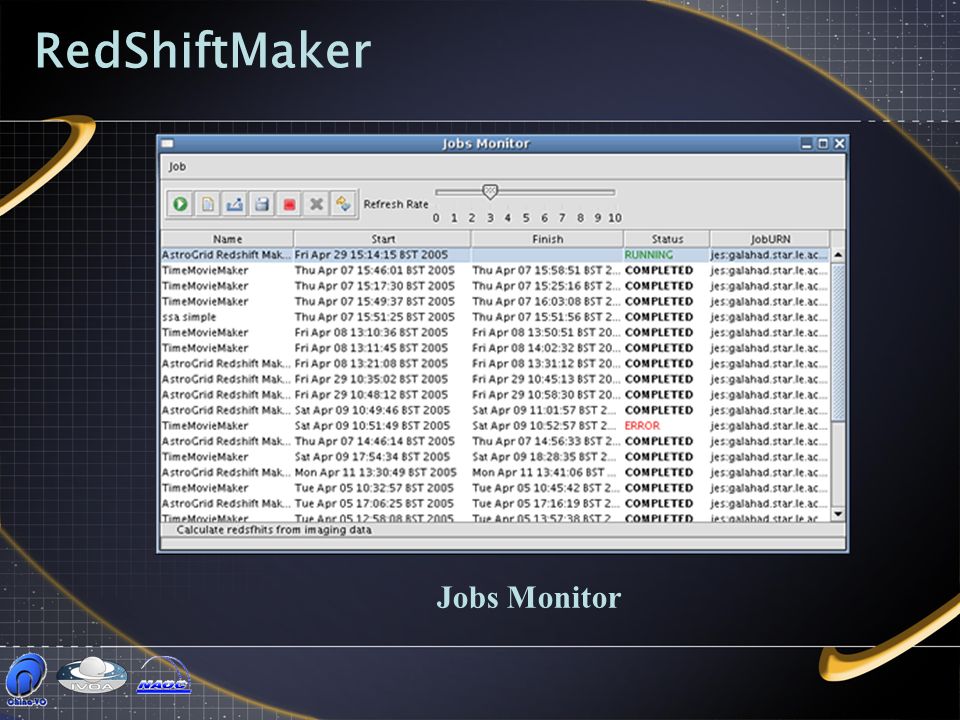Screen dimensions: 960x720
Task: Click finish time starting 'Sat Apr 09 10:52:57'
Action: click(x=544, y=426)
